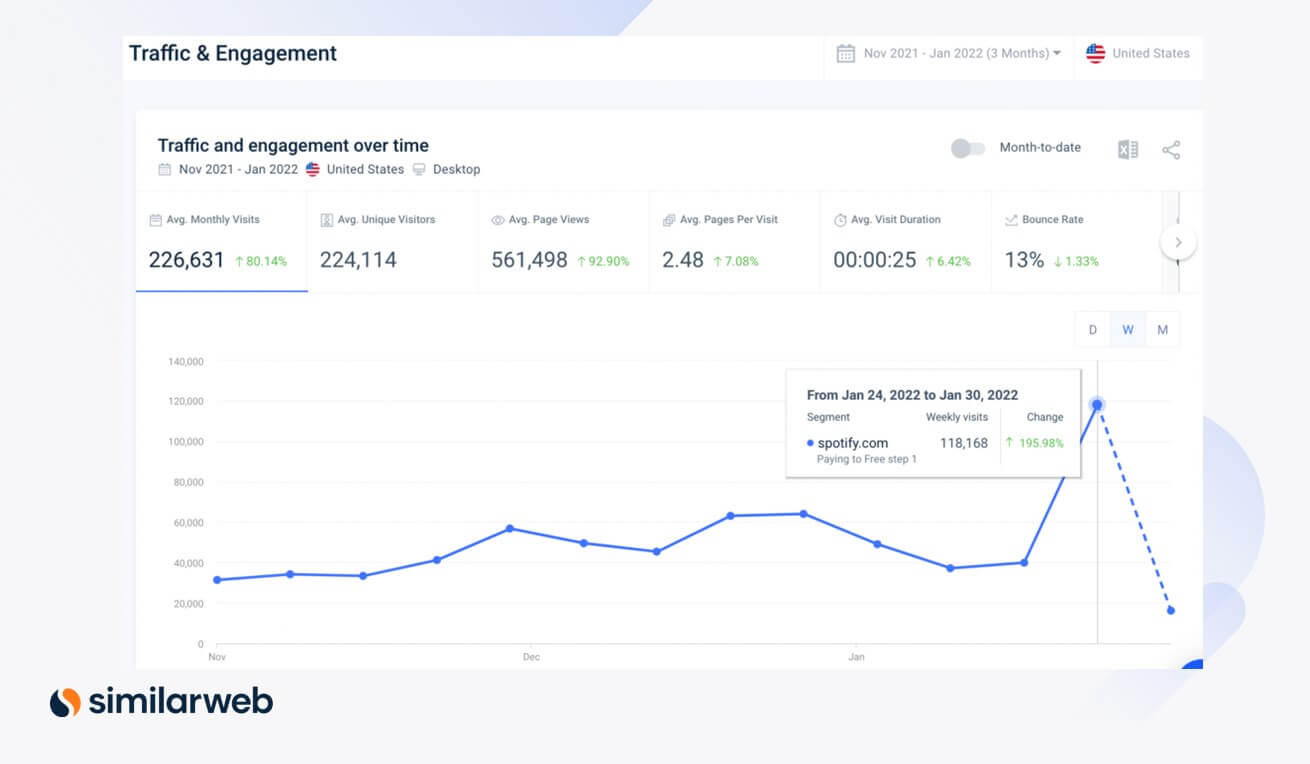
Task: Click the 118,168 weekly visits value
Action: point(963,443)
